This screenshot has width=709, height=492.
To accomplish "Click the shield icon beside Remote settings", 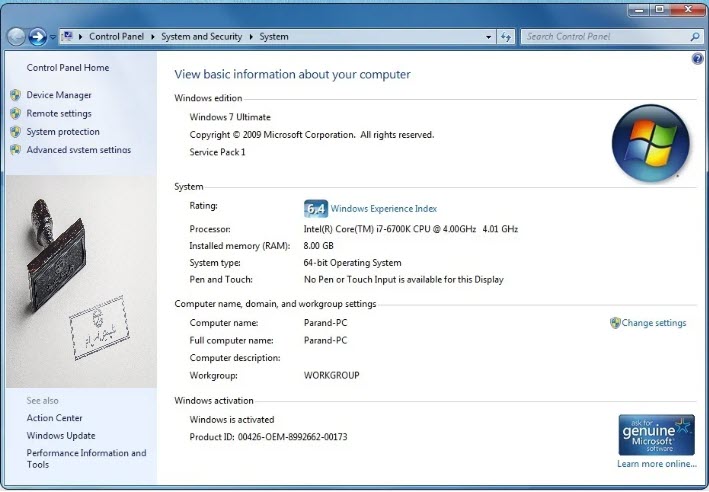I will pyautogui.click(x=16, y=114).
